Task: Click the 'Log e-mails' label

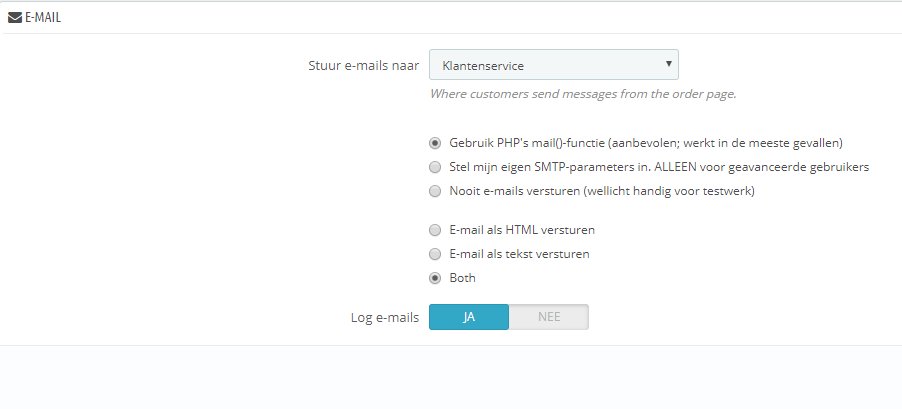Action: tap(384, 317)
